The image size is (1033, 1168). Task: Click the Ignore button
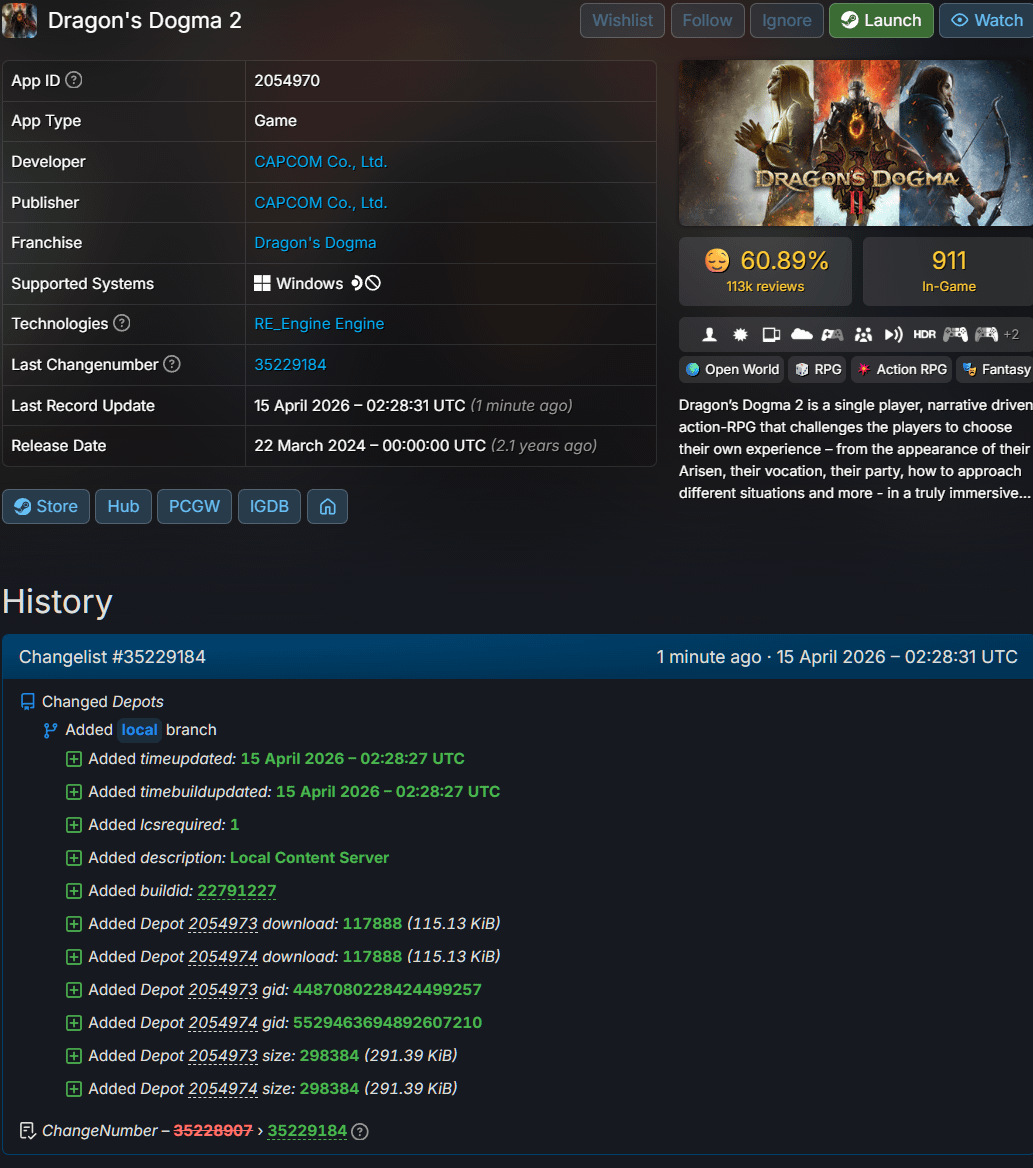tap(786, 20)
